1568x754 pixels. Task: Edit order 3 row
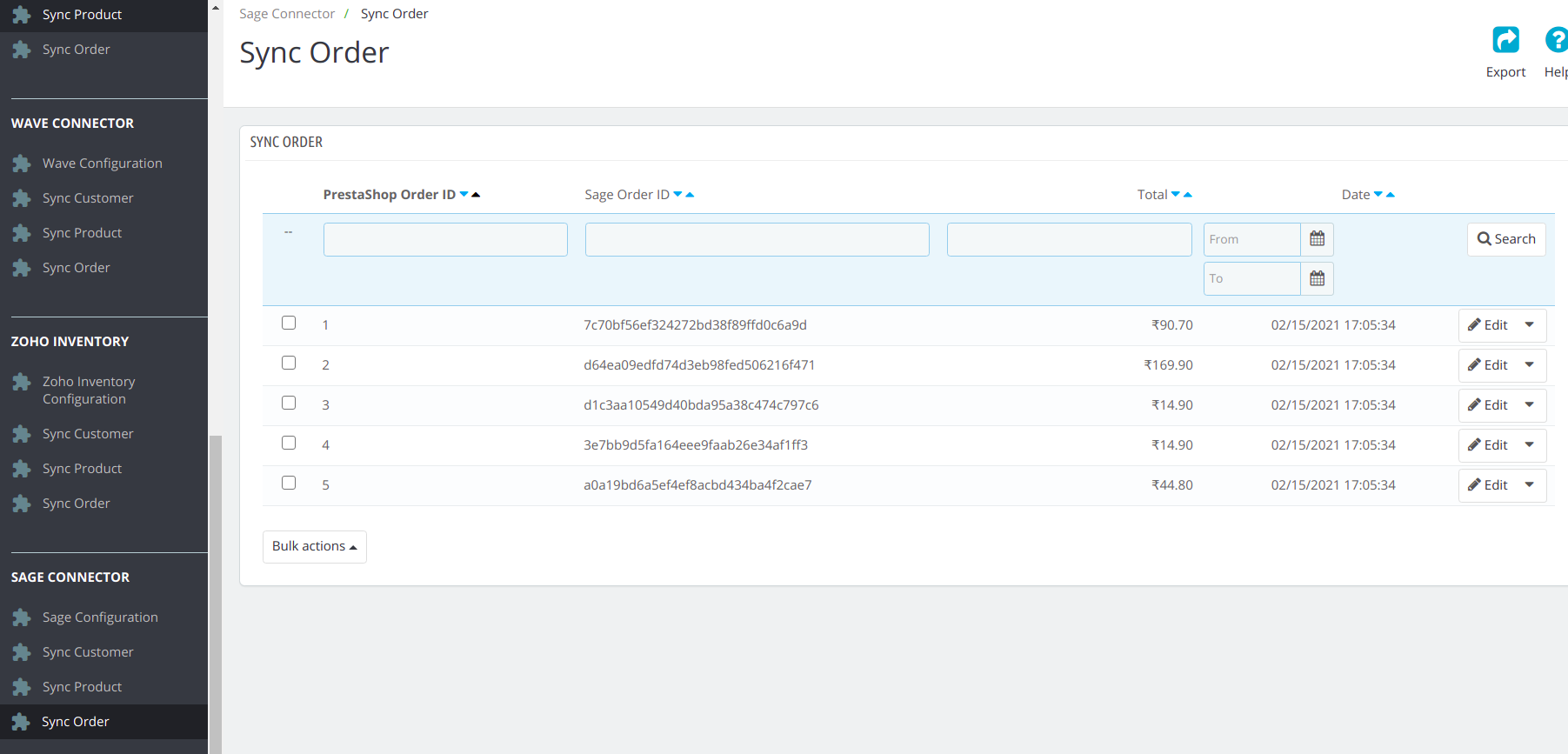pyautogui.click(x=1488, y=405)
